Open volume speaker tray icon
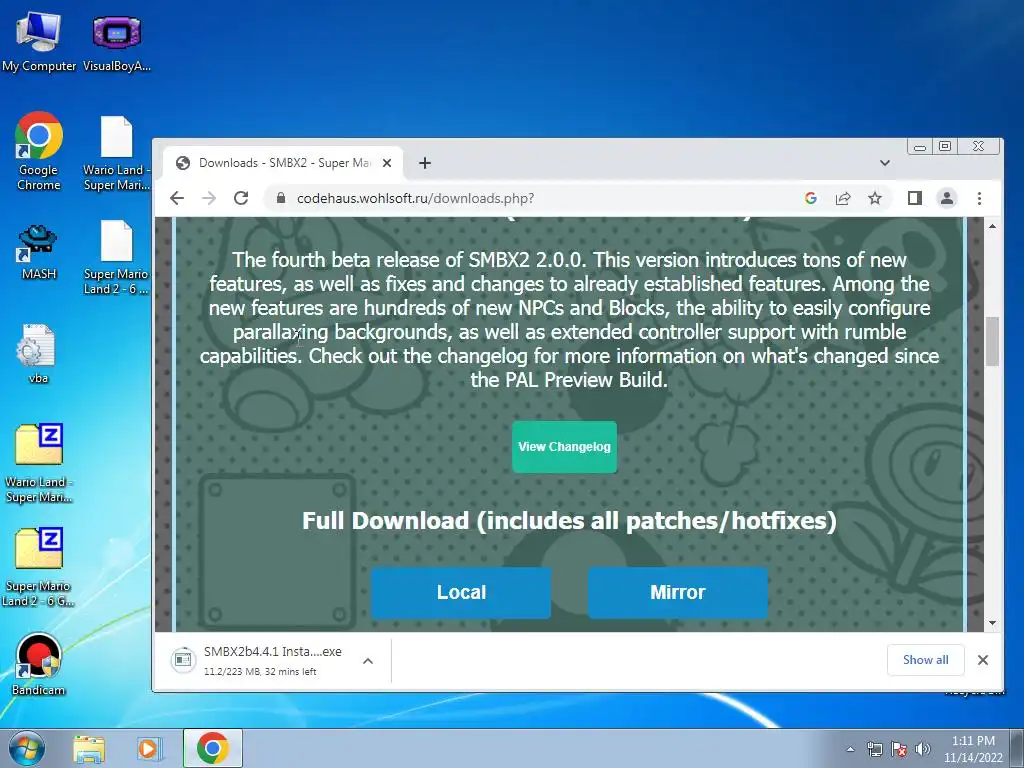This screenshot has height=768, width=1024. click(x=923, y=749)
